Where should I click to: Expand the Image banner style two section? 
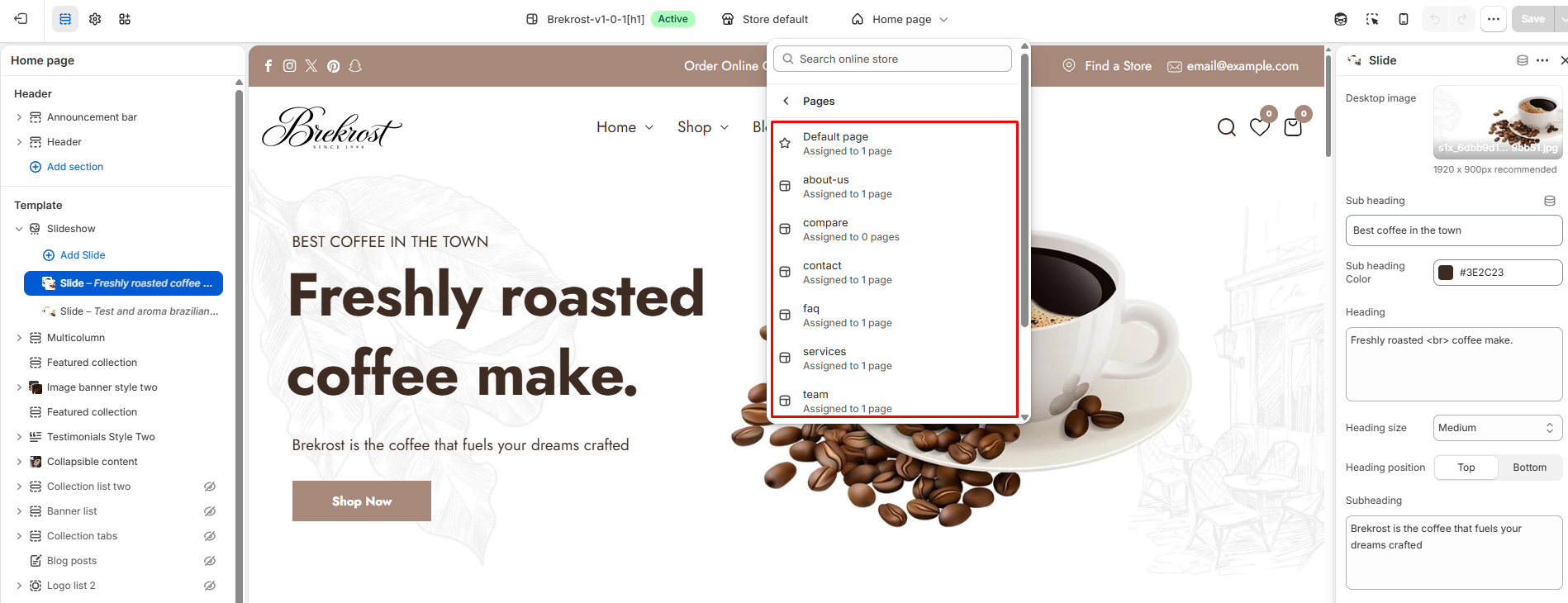(19, 387)
